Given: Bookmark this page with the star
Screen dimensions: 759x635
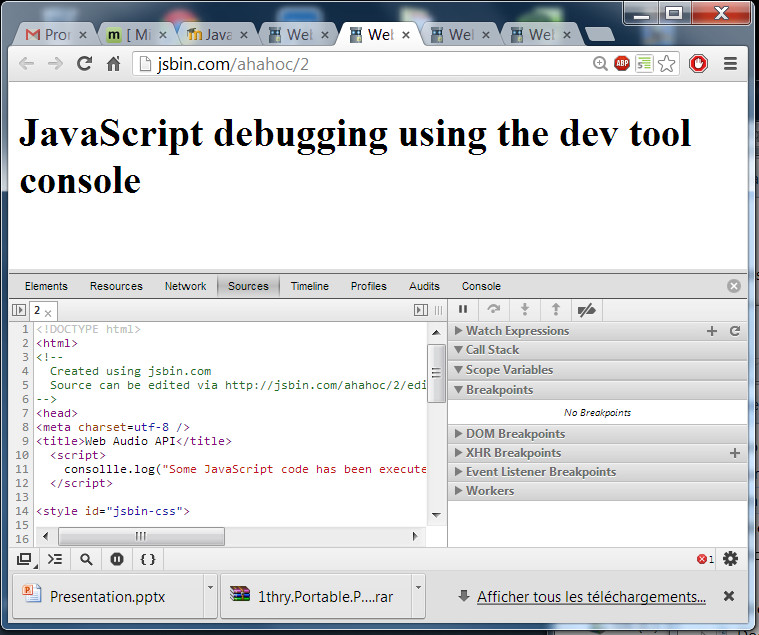Looking at the screenshot, I should click(667, 63).
